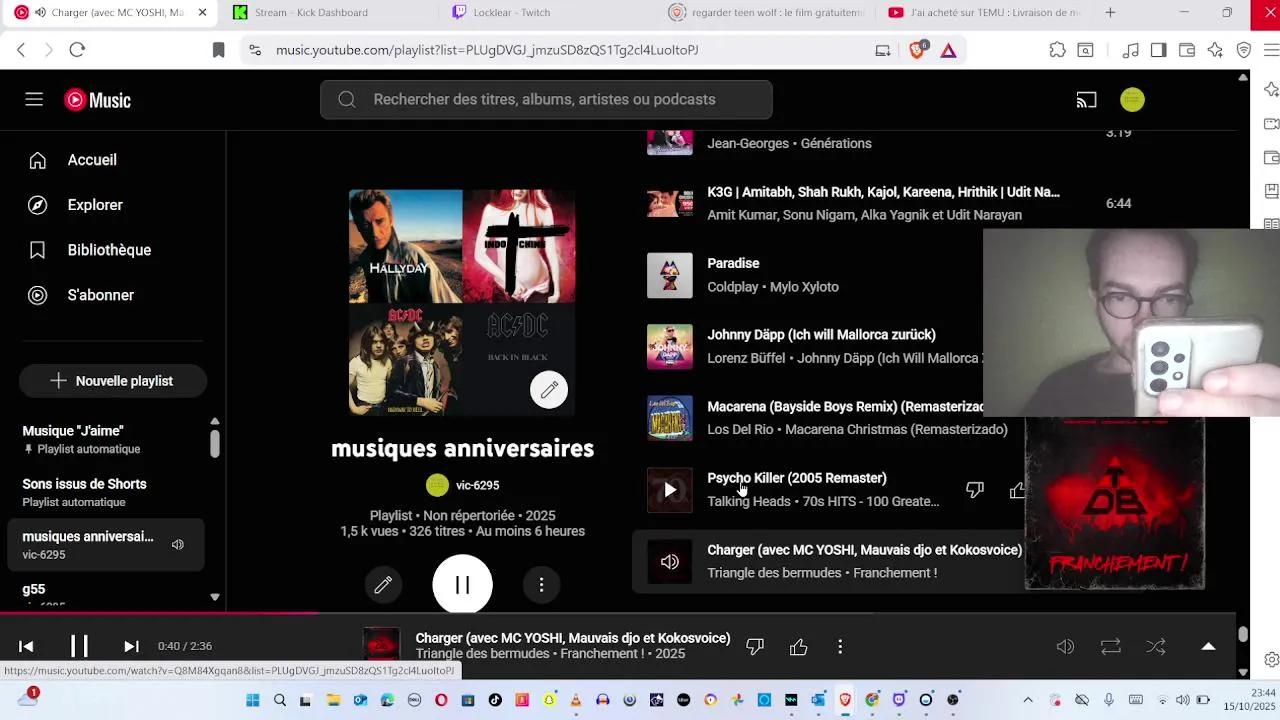Mute the player volume

1065,647
